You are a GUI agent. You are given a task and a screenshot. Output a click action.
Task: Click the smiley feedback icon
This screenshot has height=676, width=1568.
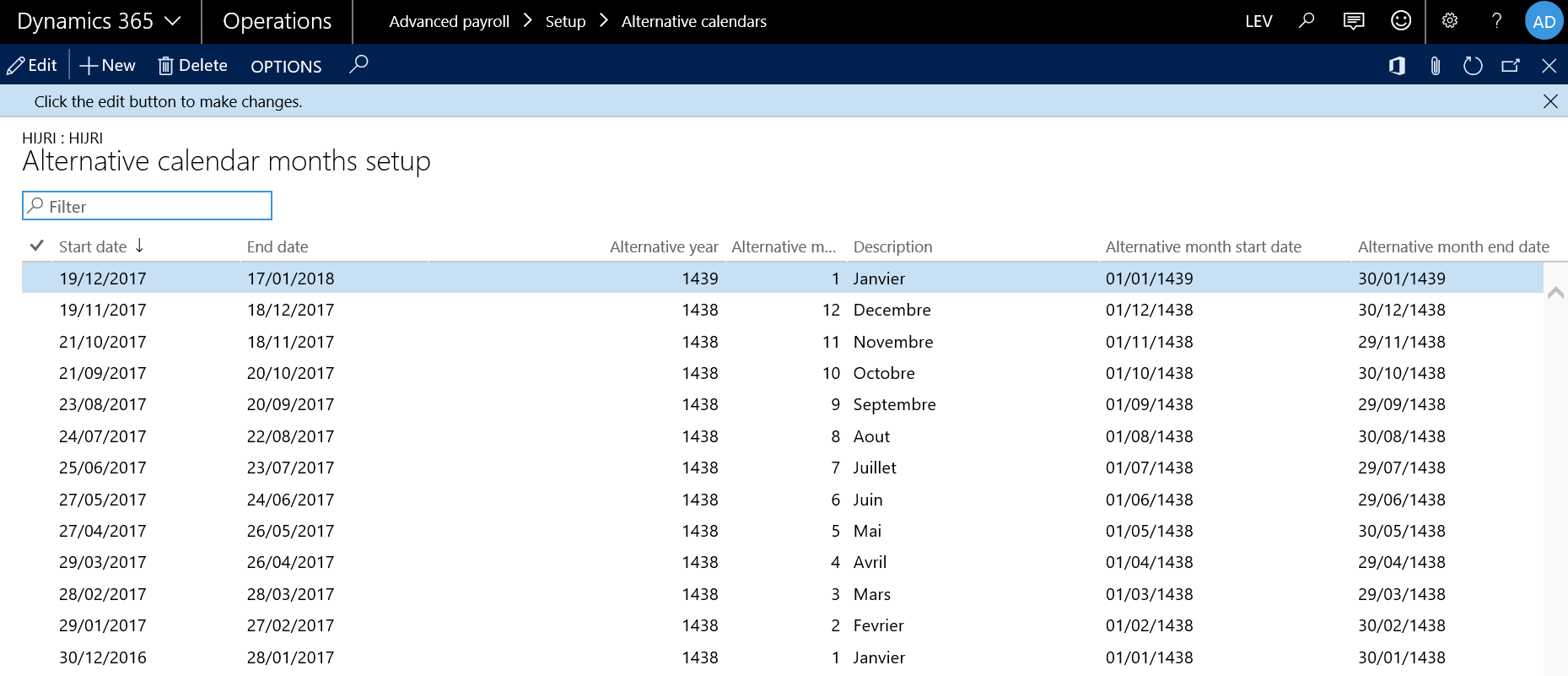pyautogui.click(x=1401, y=20)
